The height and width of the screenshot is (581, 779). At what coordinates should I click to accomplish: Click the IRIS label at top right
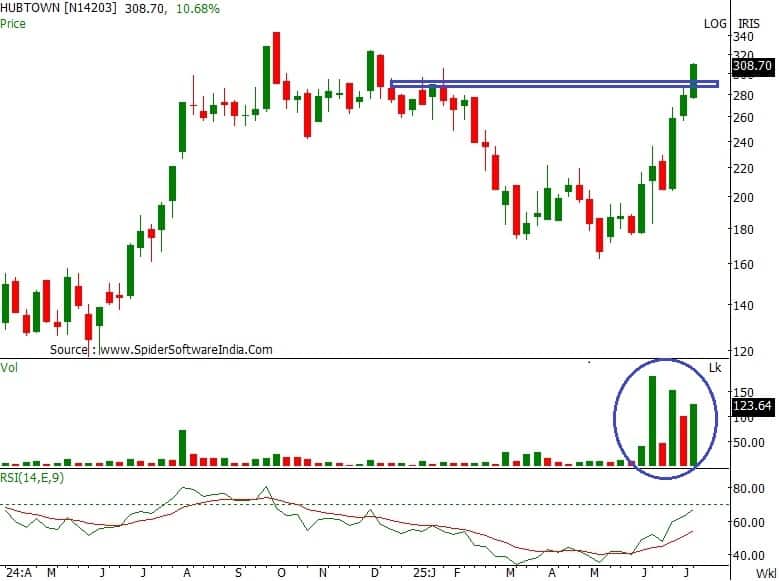click(x=749, y=23)
